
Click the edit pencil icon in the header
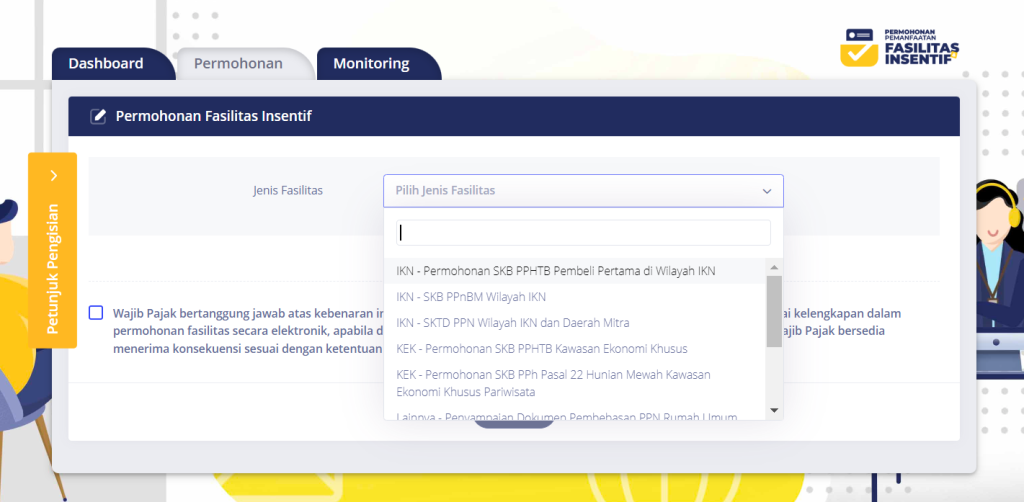pos(98,117)
